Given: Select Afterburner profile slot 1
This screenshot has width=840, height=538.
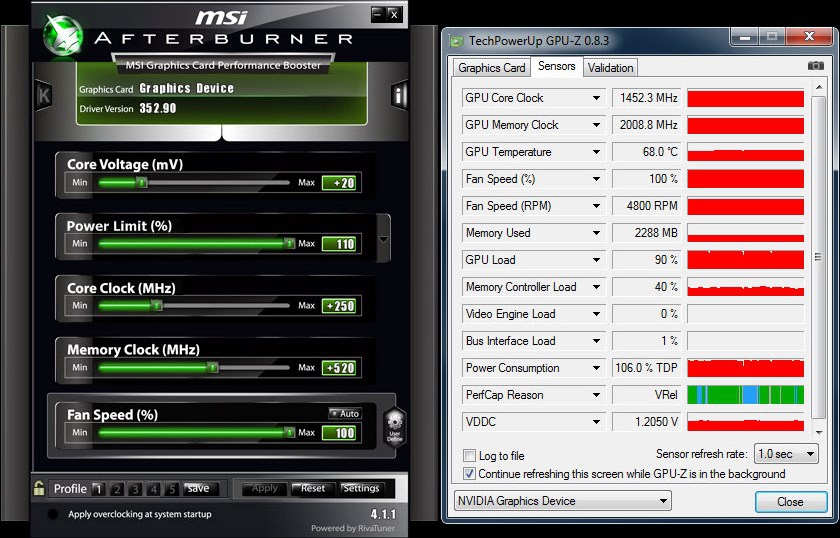Looking at the screenshot, I should pyautogui.click(x=98, y=489).
